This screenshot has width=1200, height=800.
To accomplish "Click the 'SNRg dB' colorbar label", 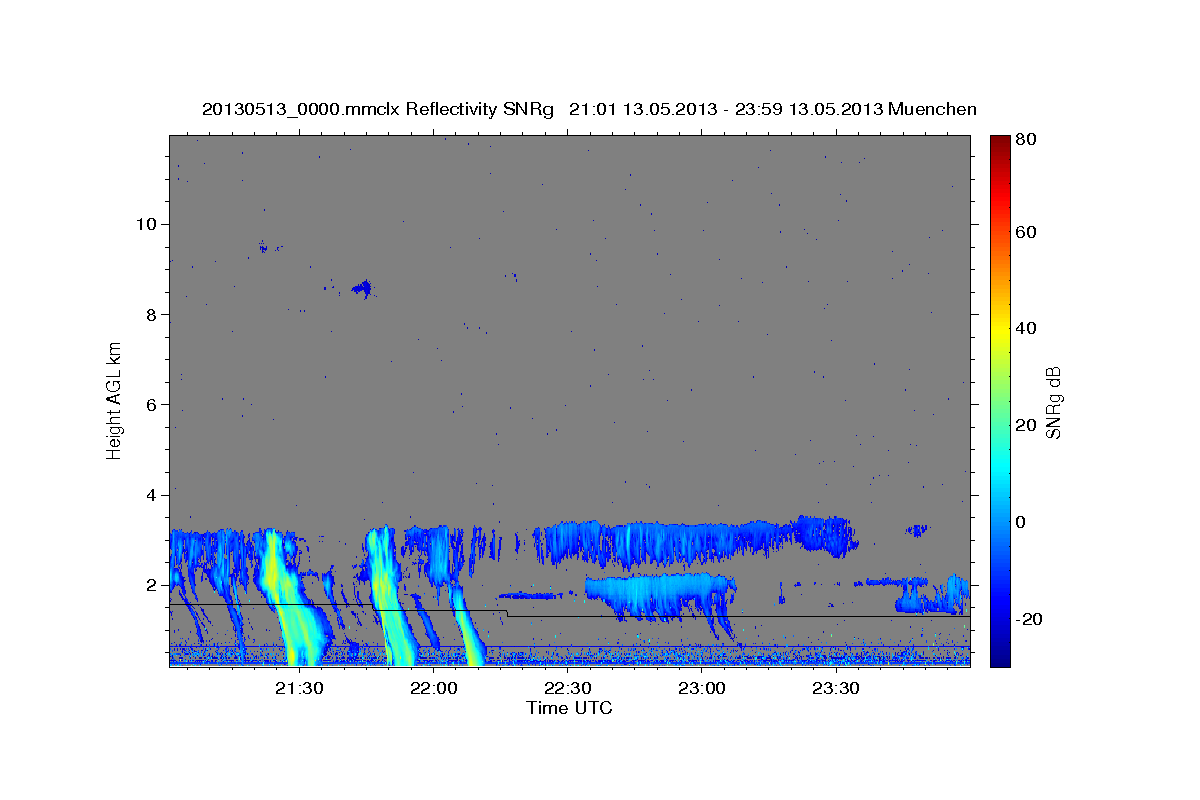I will 1054,402.
